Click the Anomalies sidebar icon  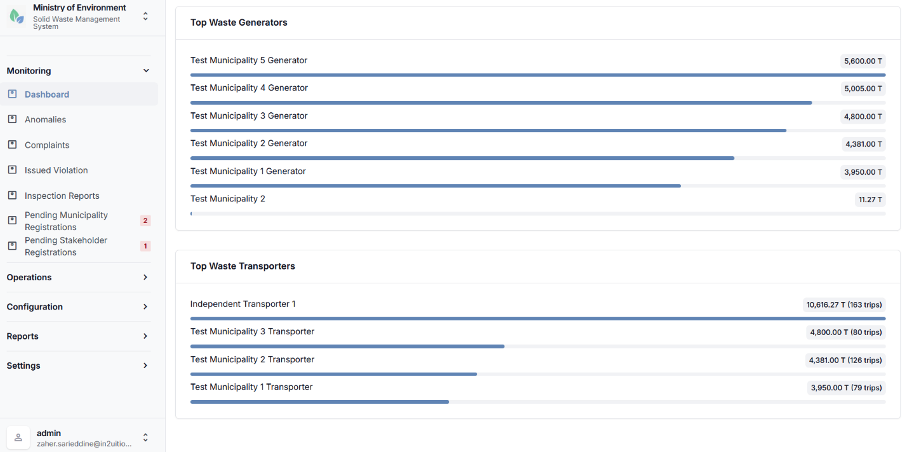(x=13, y=119)
